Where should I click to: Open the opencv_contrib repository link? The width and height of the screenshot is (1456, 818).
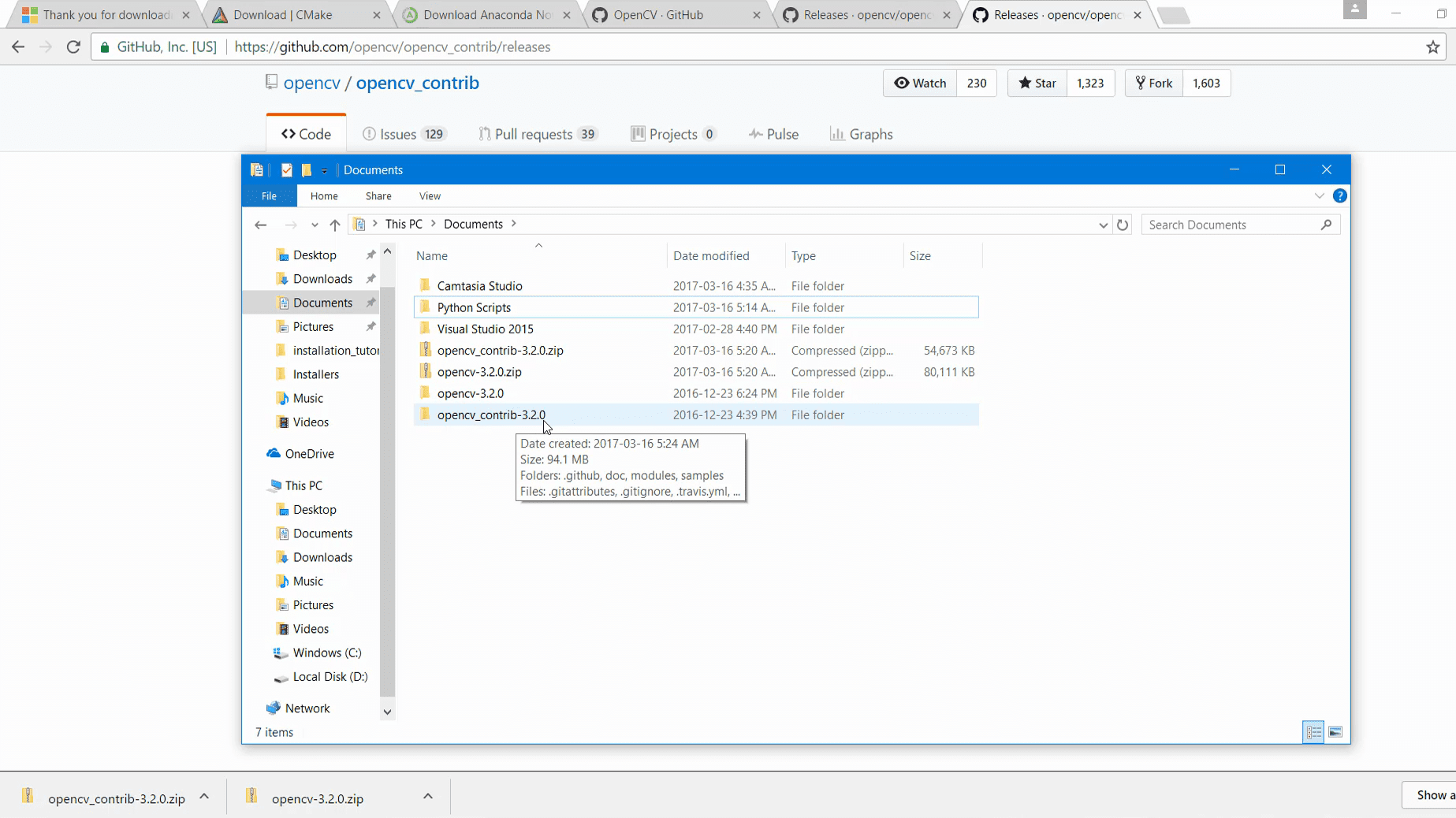[x=418, y=83]
